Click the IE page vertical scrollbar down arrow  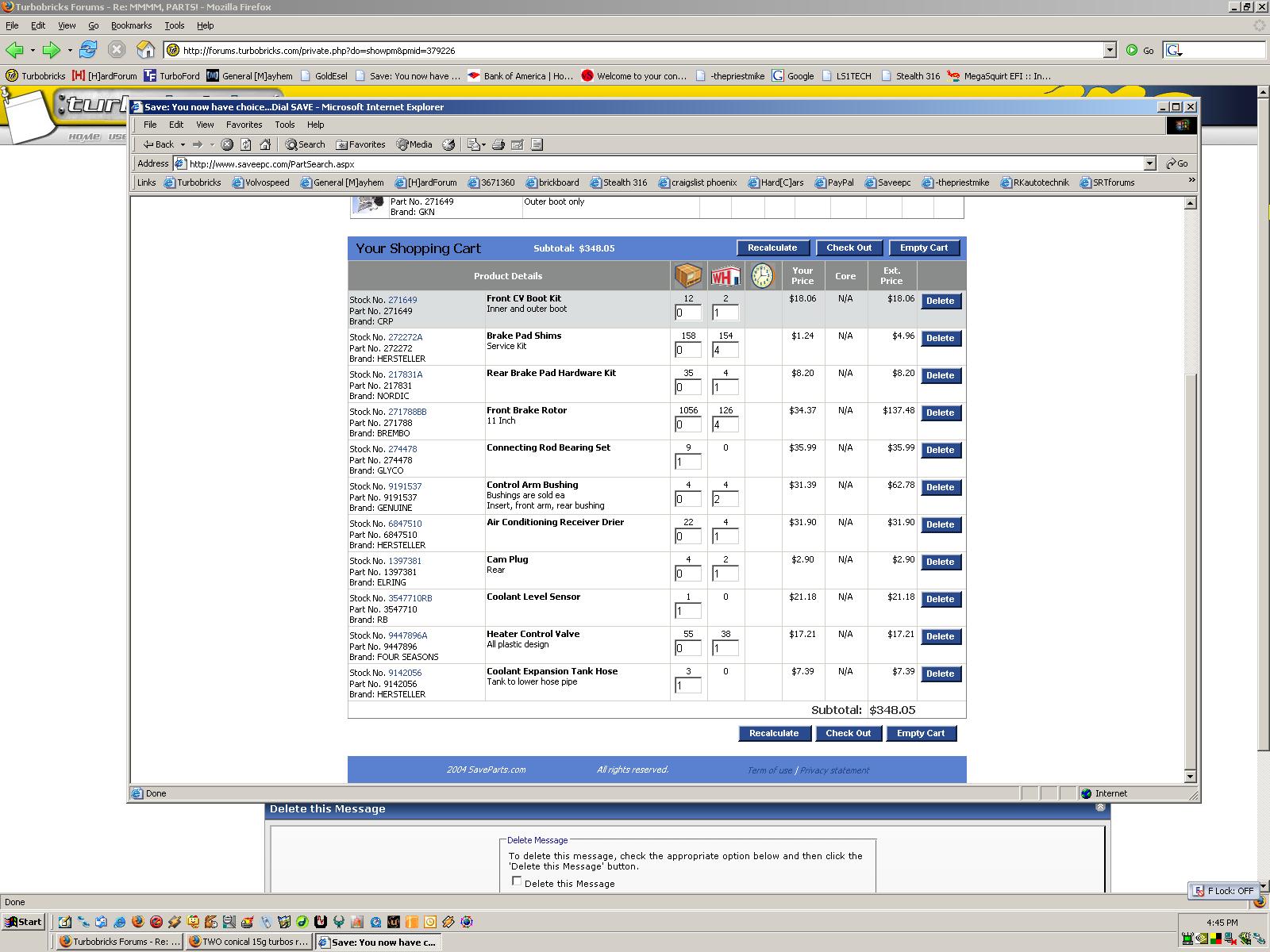click(1190, 776)
